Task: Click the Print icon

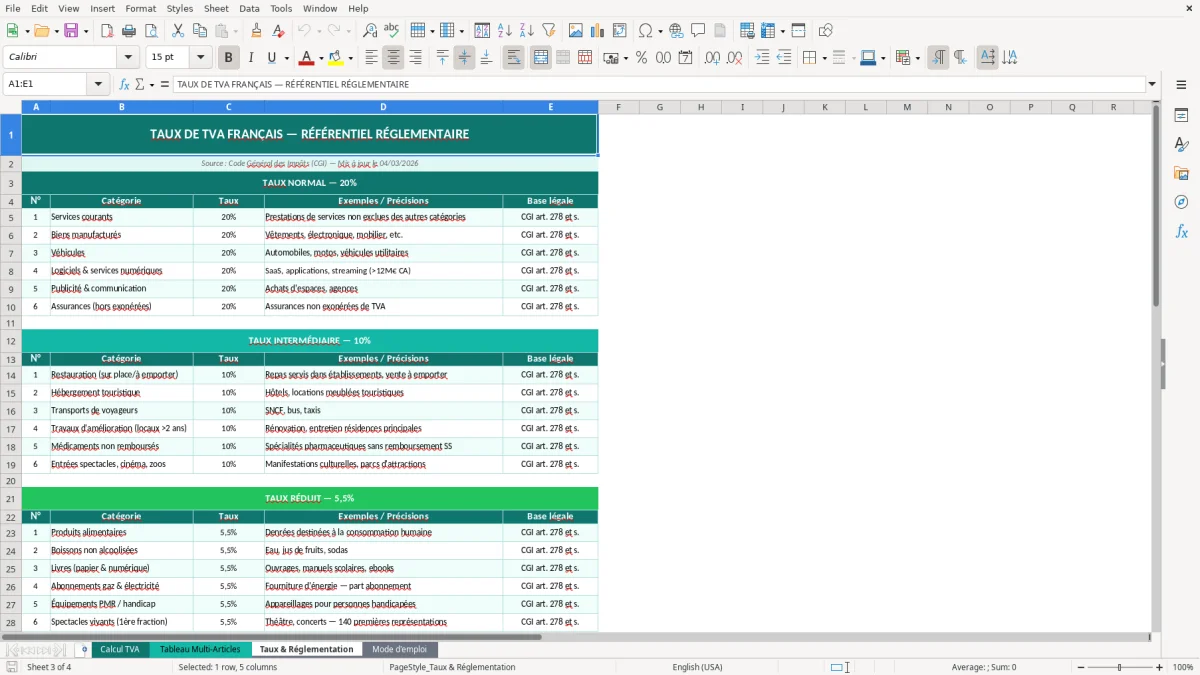Action: coord(128,31)
